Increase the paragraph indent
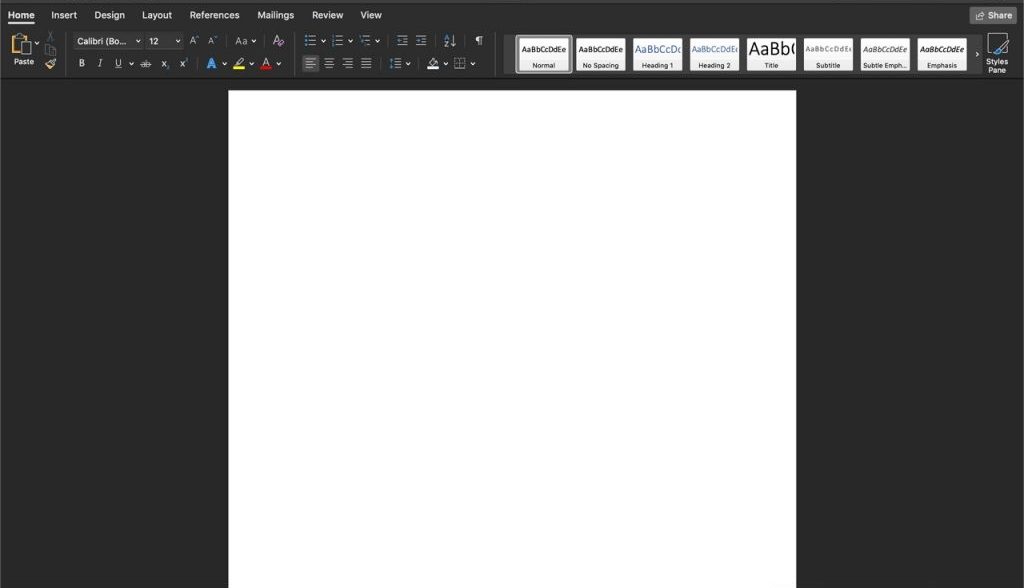1024x588 pixels. coord(421,41)
